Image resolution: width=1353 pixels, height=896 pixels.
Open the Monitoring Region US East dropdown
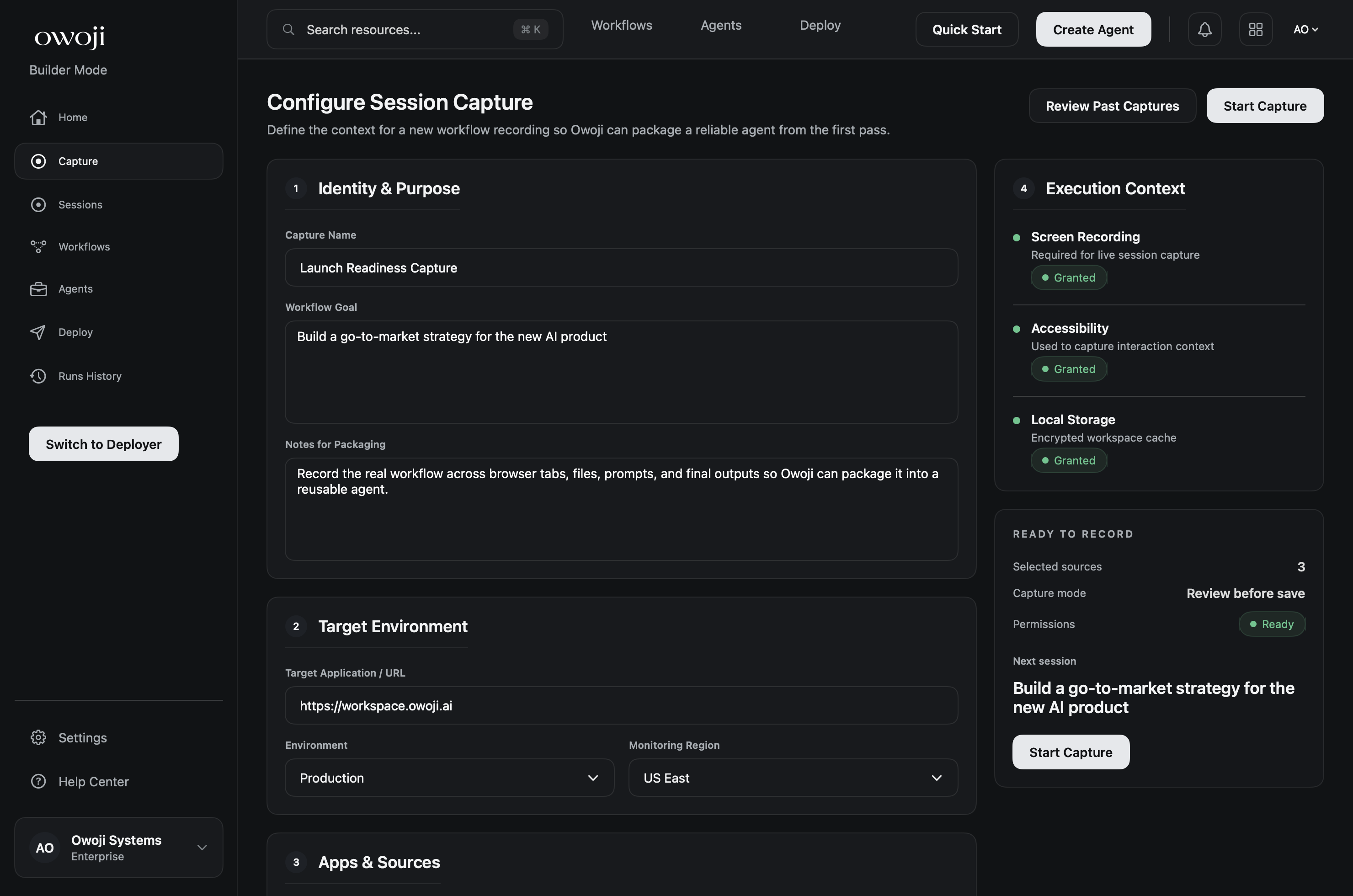point(793,778)
